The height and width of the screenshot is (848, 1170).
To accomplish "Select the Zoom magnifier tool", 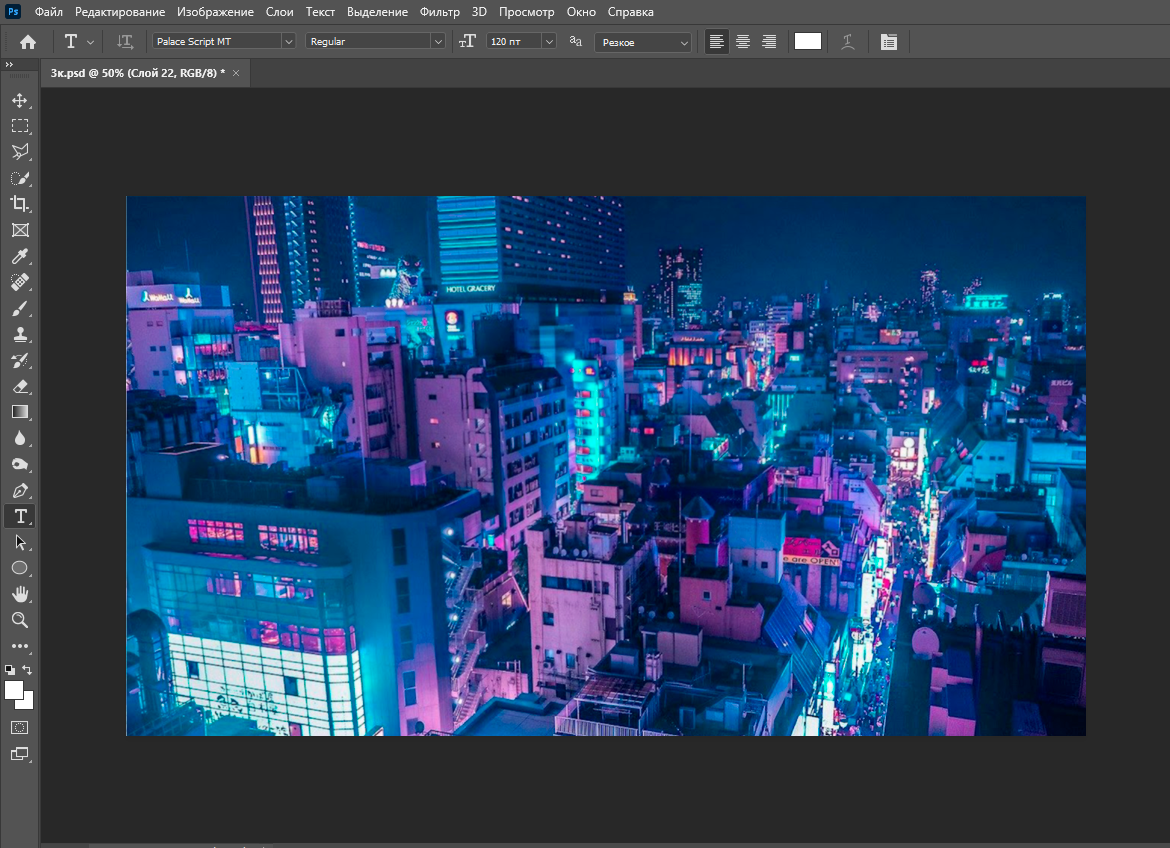I will 19,620.
